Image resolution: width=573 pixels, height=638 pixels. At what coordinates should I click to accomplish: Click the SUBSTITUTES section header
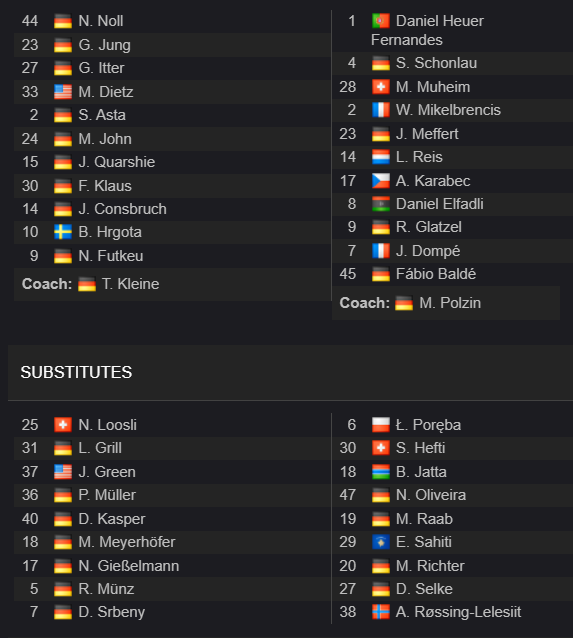point(76,372)
